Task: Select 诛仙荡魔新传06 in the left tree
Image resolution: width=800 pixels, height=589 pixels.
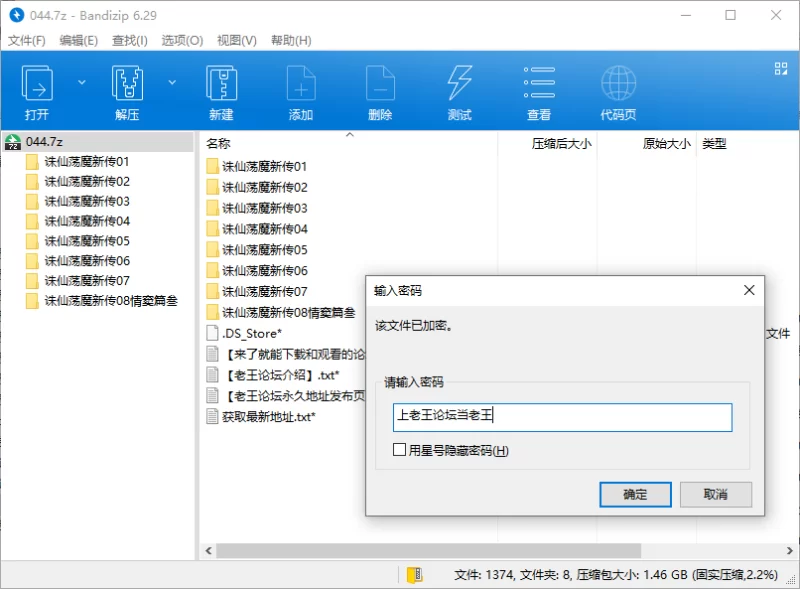Action: tap(87, 261)
